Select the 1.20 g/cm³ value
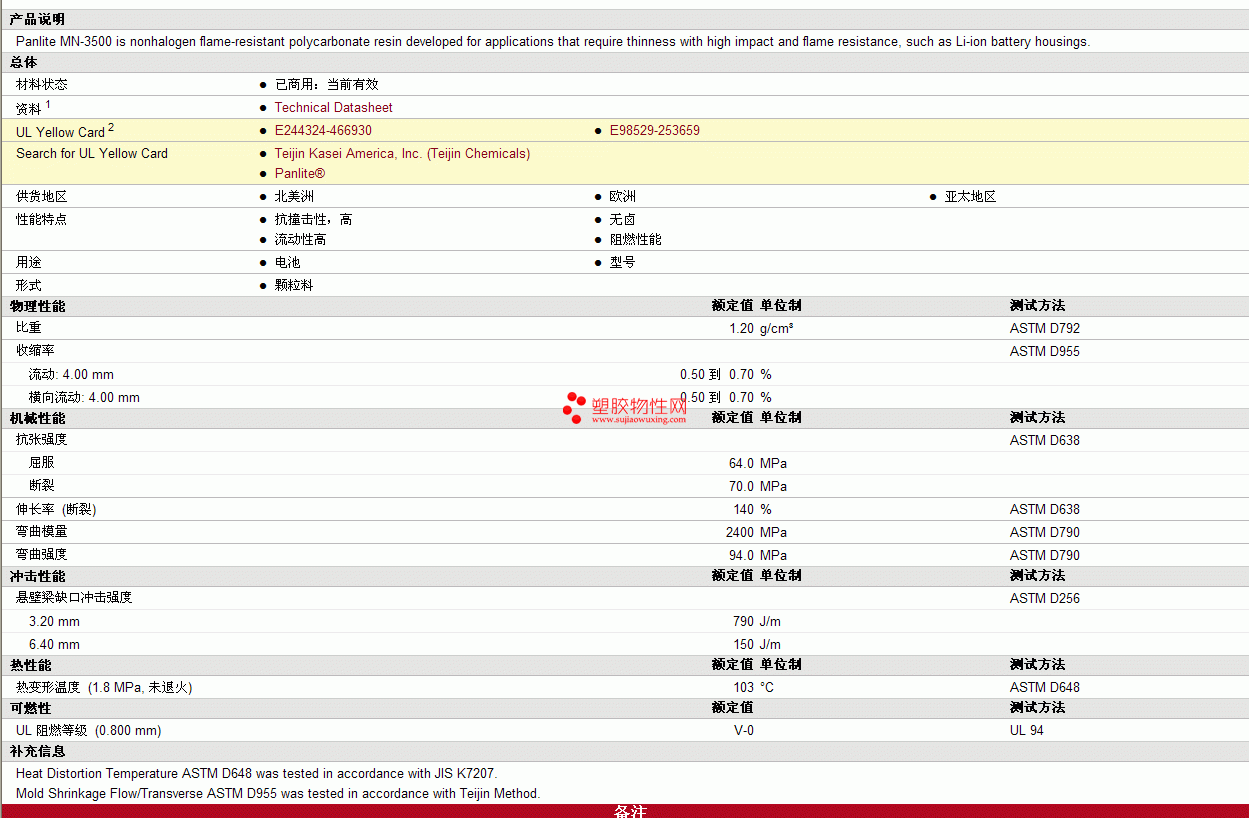Screen dimensions: 1249x818 click(761, 328)
